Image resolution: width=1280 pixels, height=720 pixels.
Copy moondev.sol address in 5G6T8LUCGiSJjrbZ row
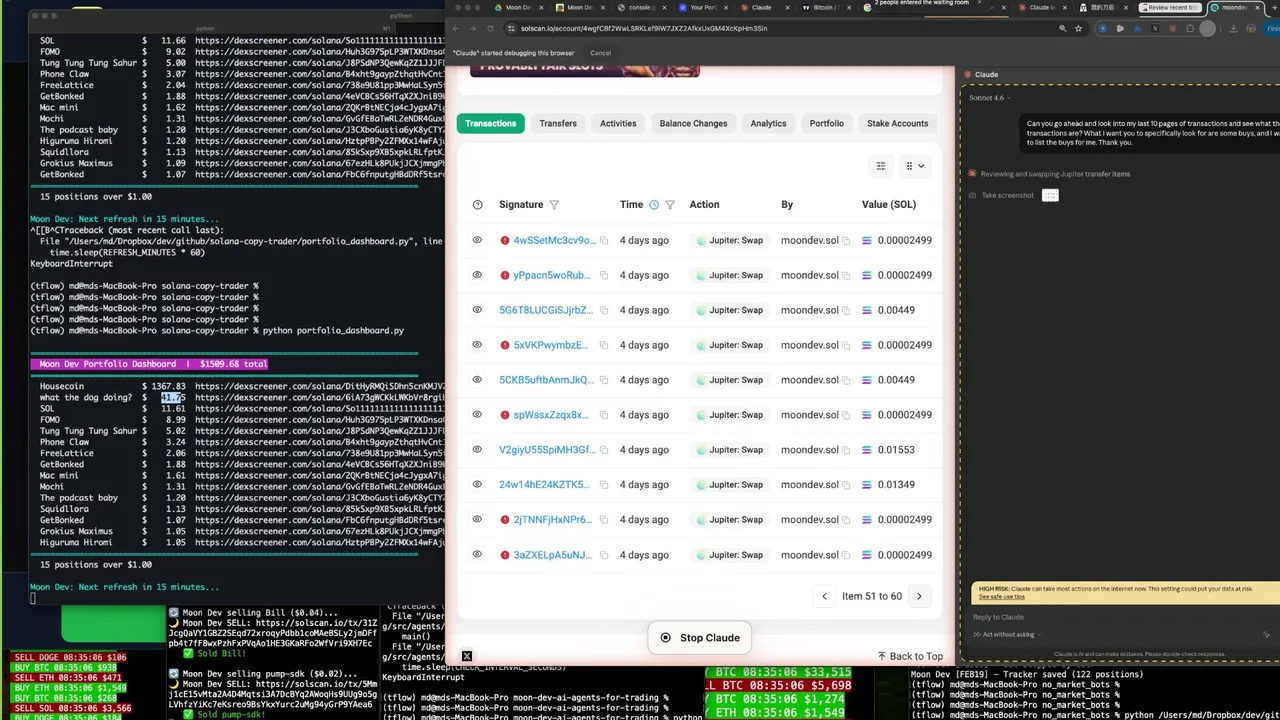[846, 311]
